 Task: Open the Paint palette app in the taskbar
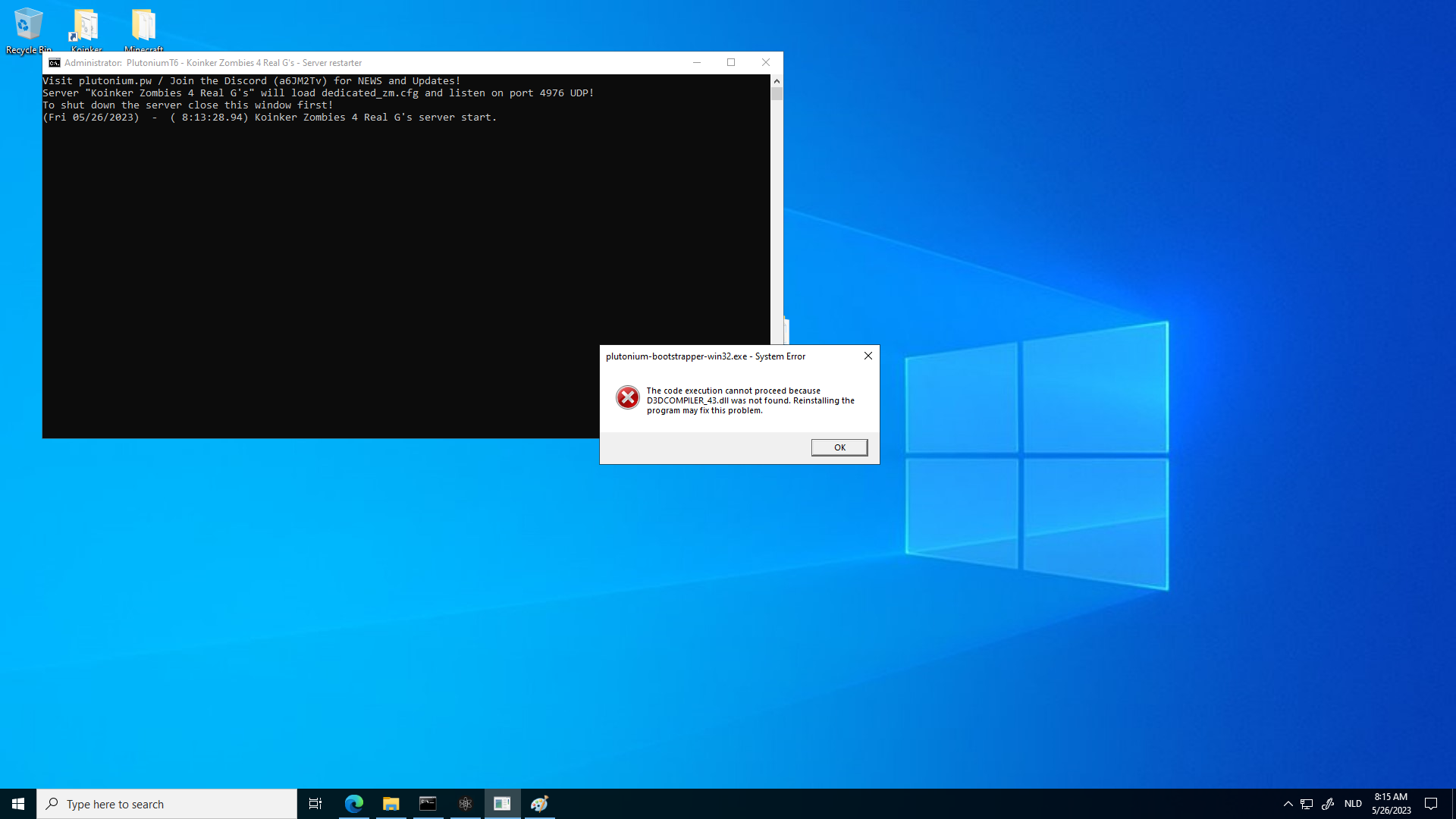point(539,804)
